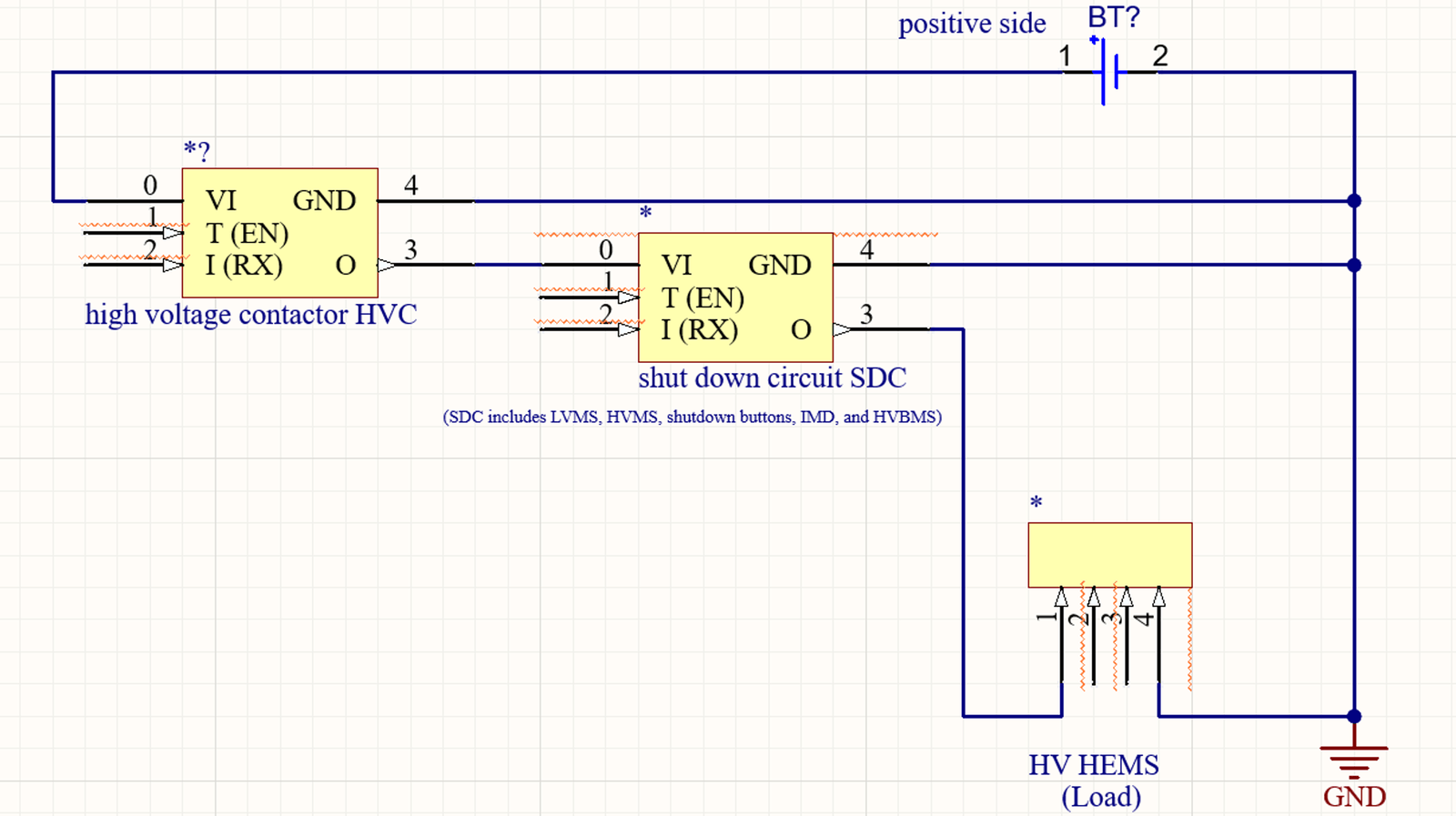The height and width of the screenshot is (816, 1456).
Task: Select the O output pin arrow of HVC
Action: point(387,265)
